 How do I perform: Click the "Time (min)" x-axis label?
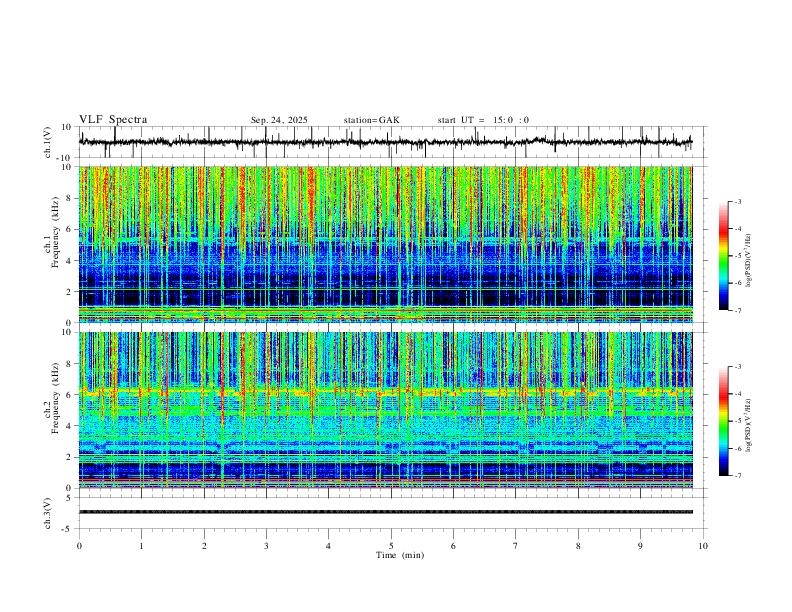click(x=400, y=555)
